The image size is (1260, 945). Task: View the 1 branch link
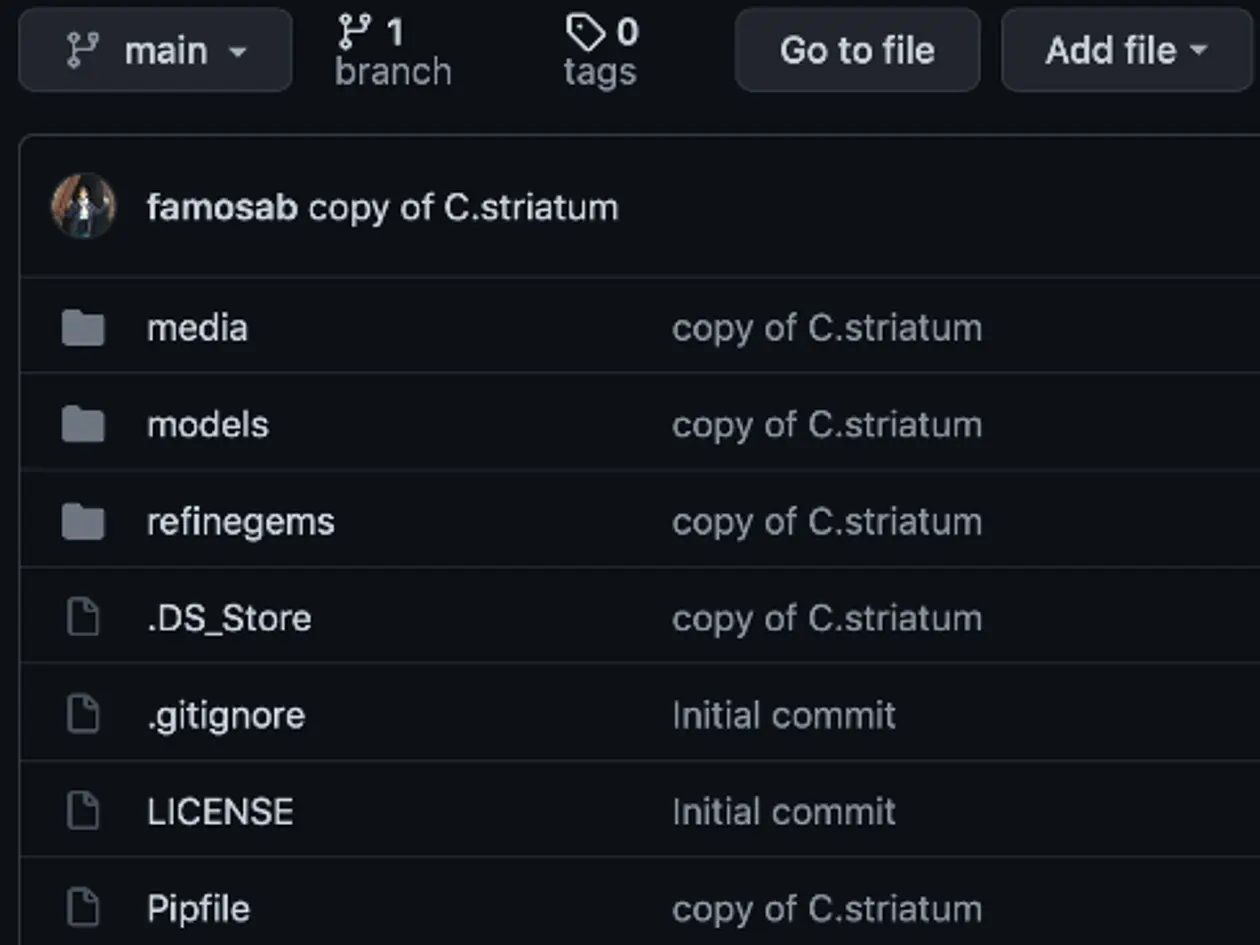pyautogui.click(x=394, y=51)
